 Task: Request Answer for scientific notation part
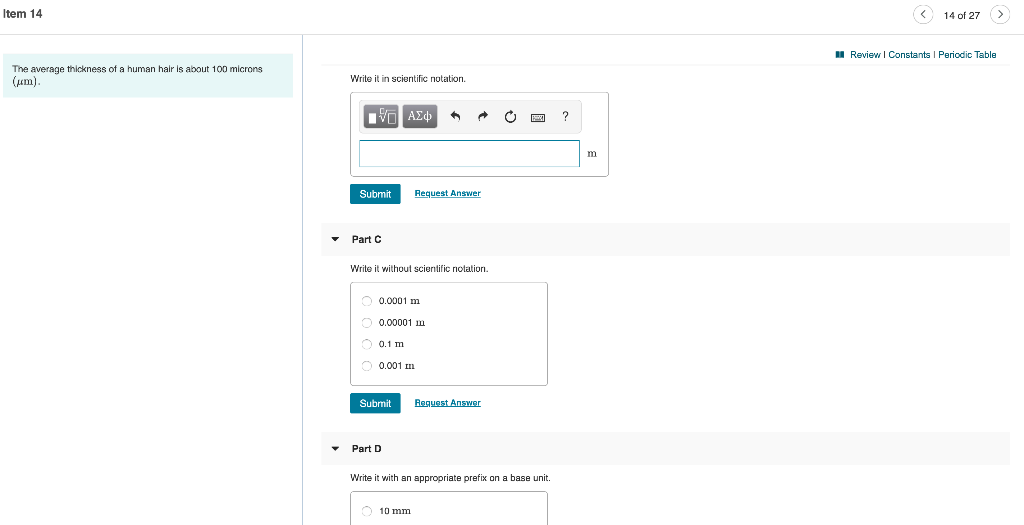click(x=447, y=193)
